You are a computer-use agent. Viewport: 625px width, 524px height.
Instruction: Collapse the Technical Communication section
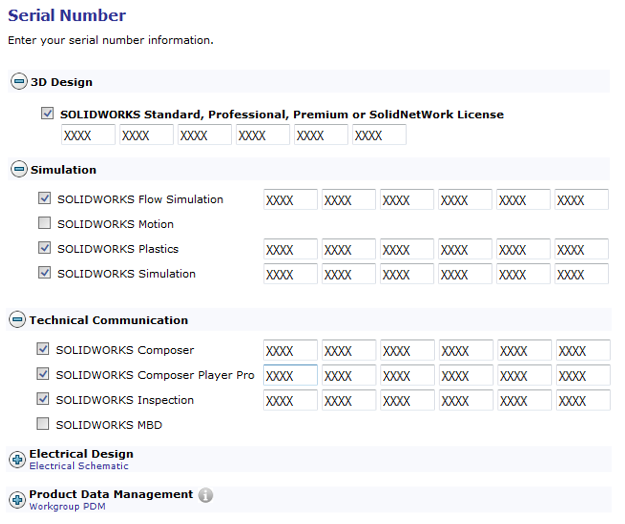pos(17,320)
